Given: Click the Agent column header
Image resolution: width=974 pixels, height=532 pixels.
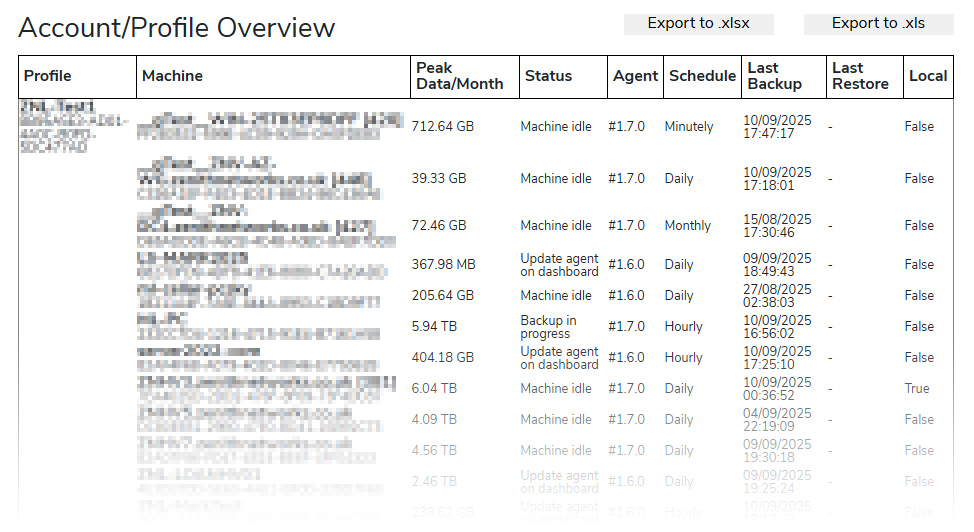Looking at the screenshot, I should pos(635,76).
